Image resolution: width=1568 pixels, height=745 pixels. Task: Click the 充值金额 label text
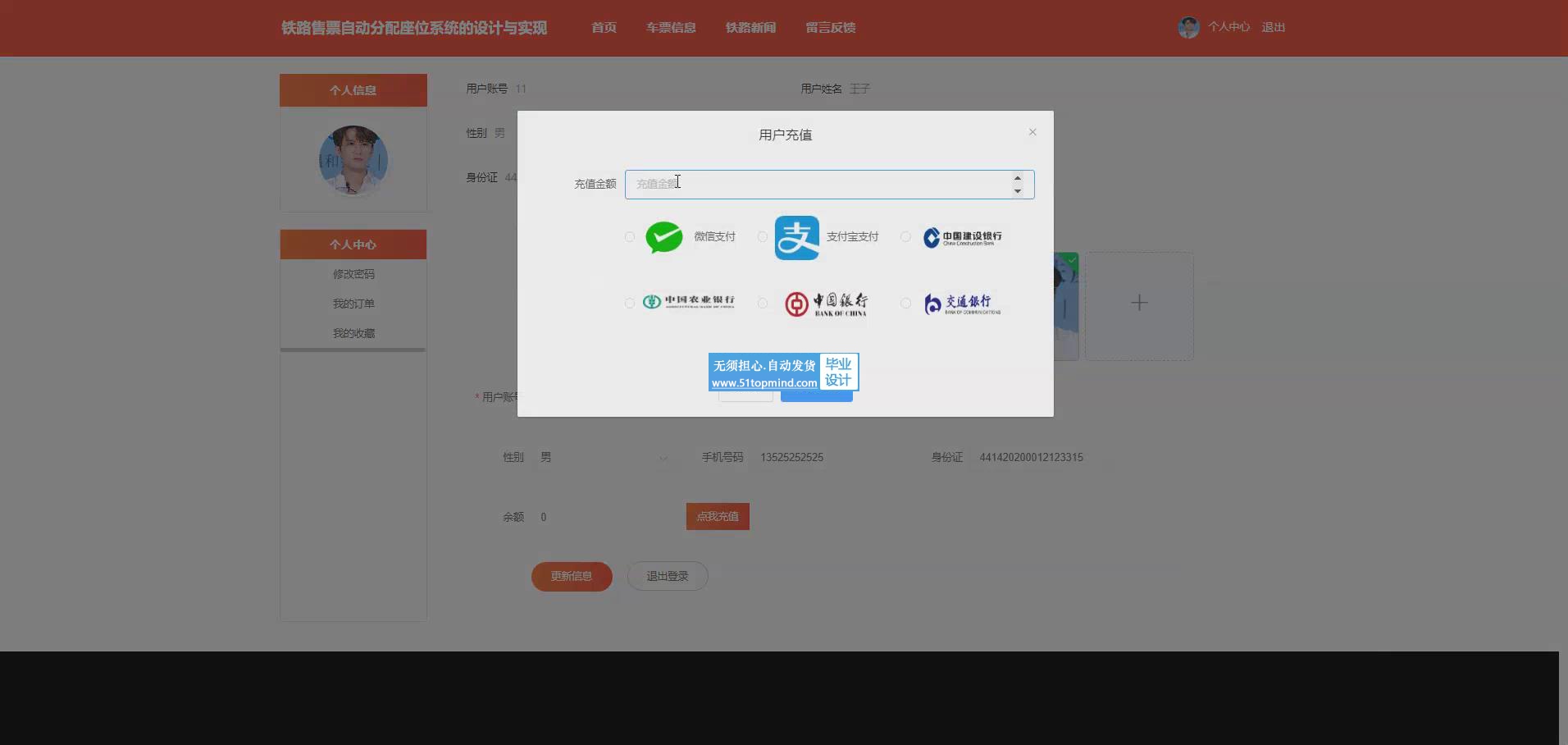tap(595, 185)
